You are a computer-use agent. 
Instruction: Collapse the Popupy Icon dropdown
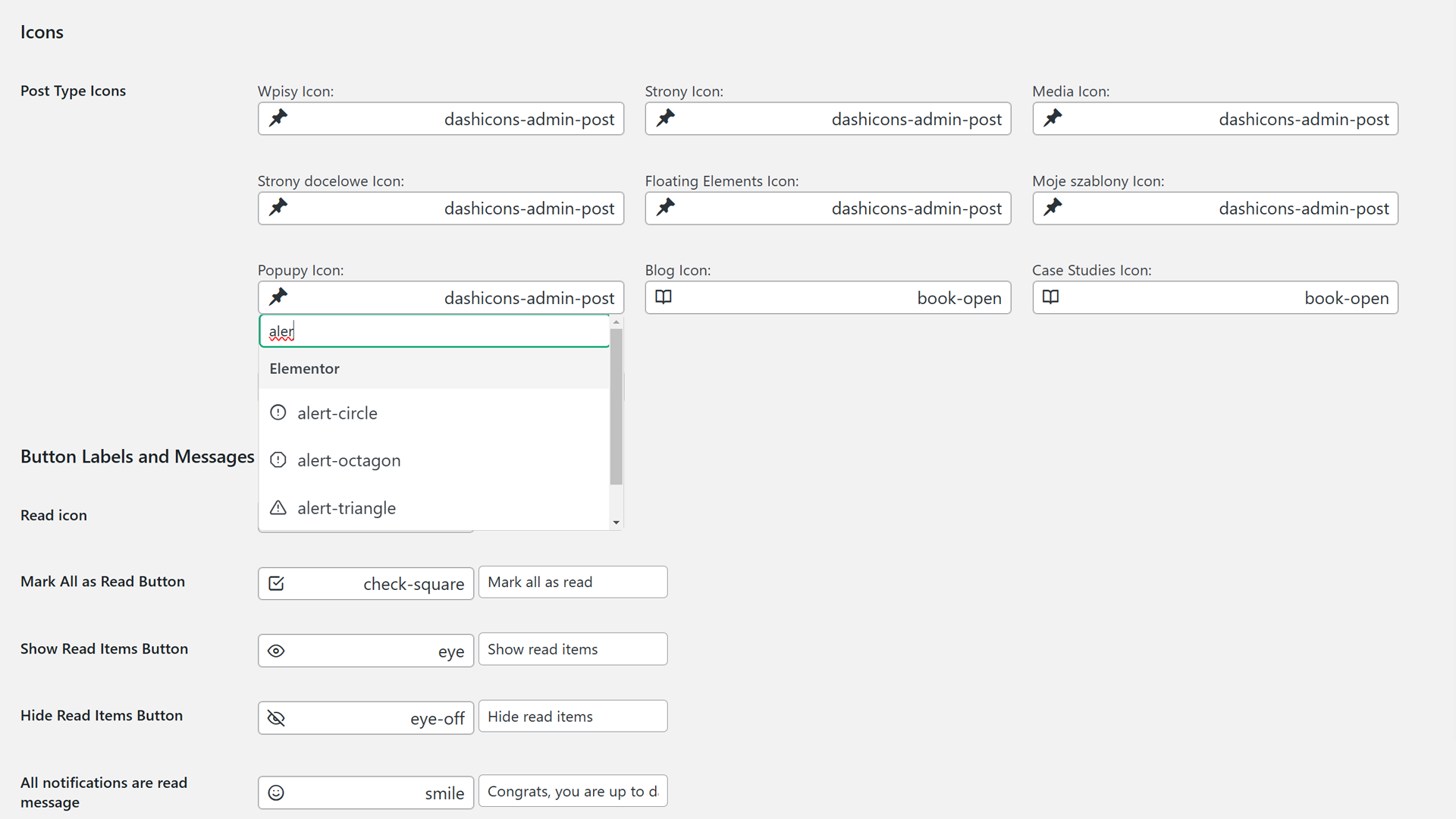[441, 298]
